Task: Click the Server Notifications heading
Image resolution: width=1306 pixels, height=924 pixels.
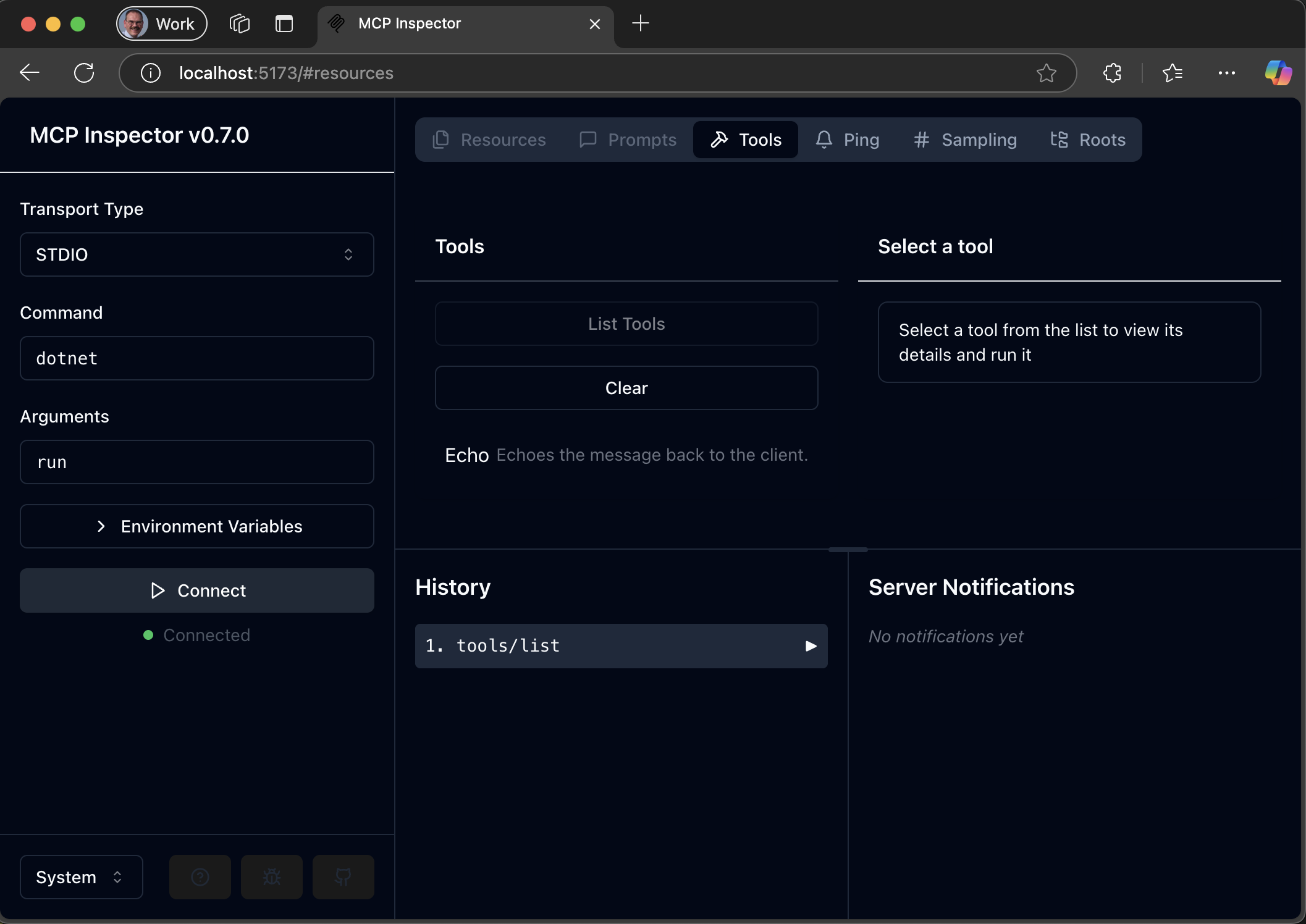Action: [971, 587]
